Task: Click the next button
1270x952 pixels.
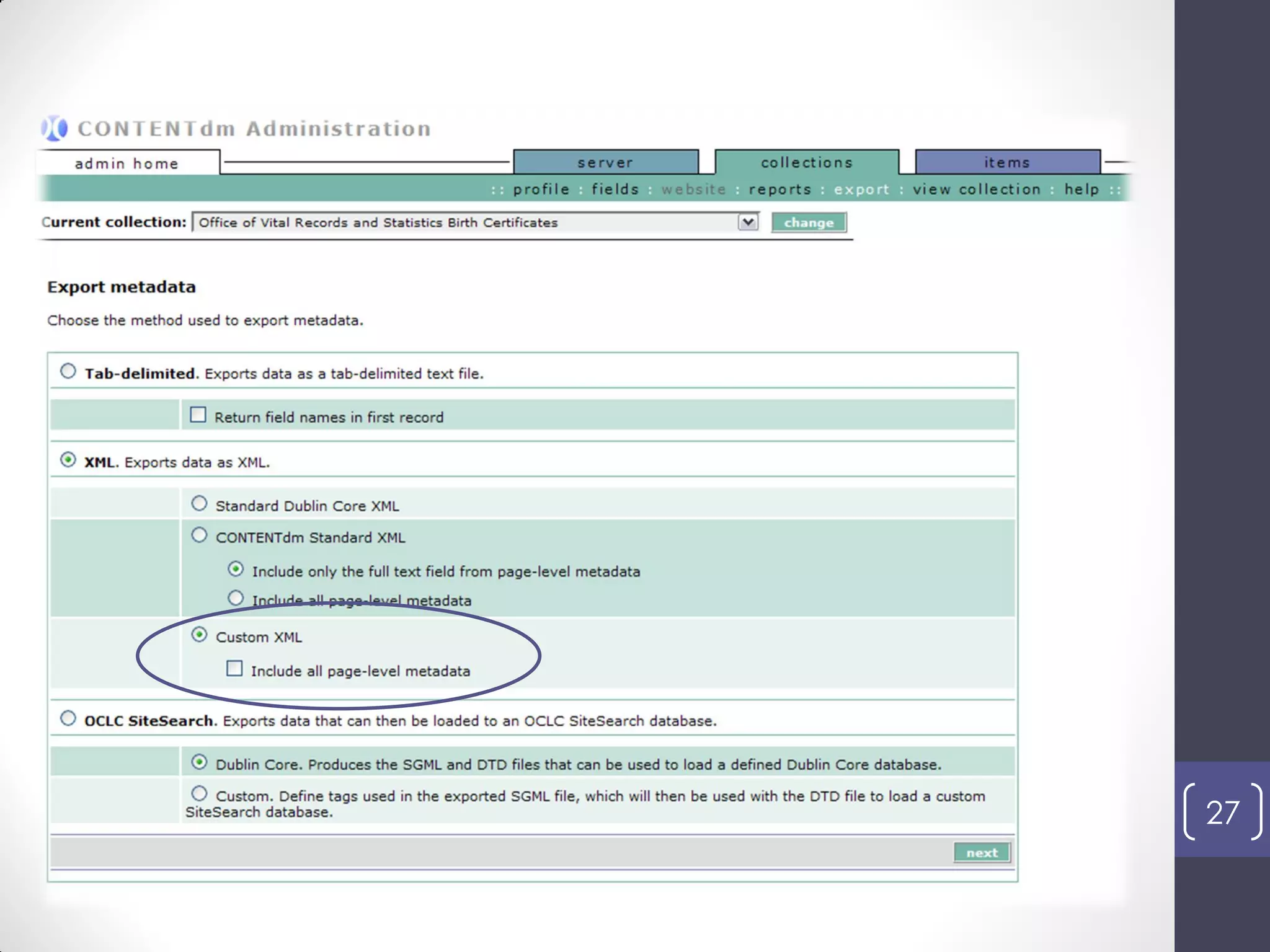Action: [982, 853]
